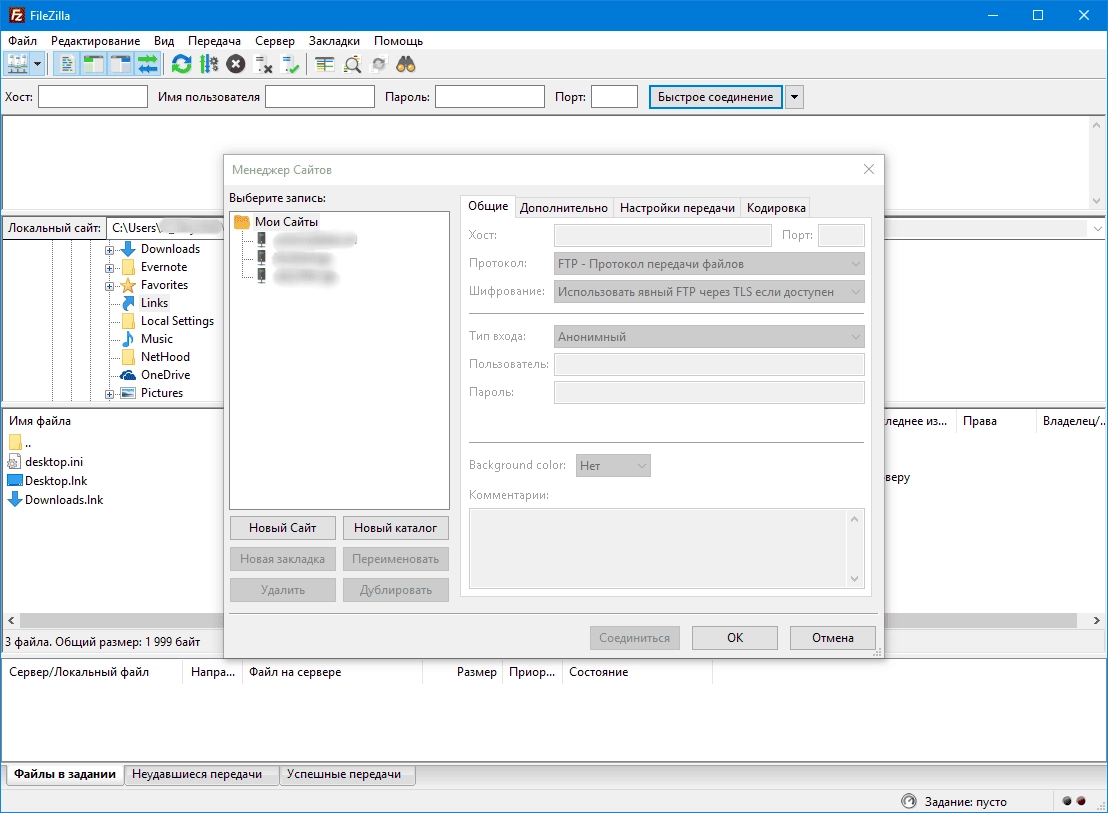Open the Вид menu
The image size is (1108, 813).
click(x=164, y=41)
